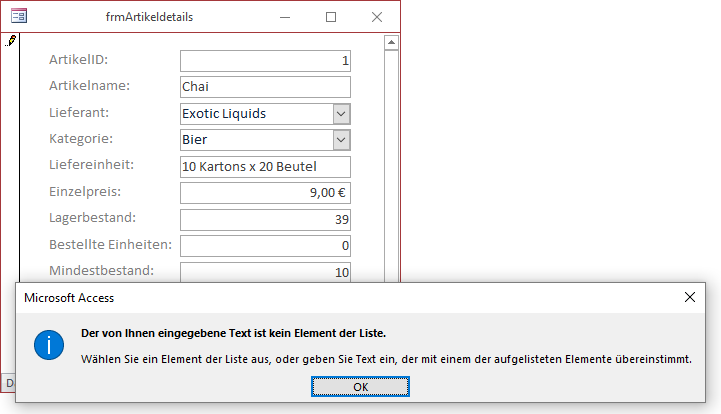Image resolution: width=721 pixels, height=414 pixels.
Task: Click the Exotic Liquids text in Lieferant
Action: point(224,114)
